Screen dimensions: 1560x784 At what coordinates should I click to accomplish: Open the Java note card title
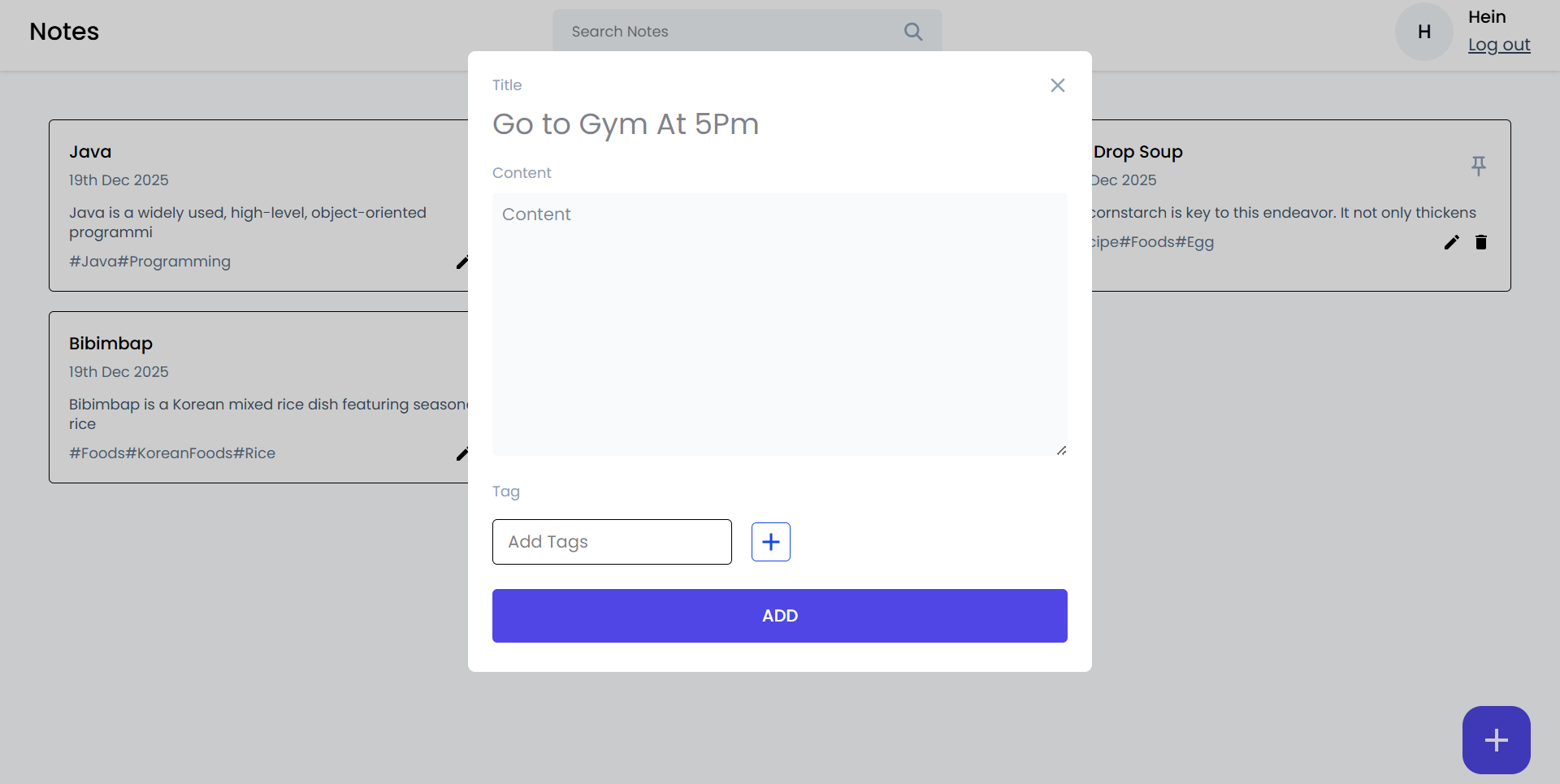pyautogui.click(x=90, y=152)
